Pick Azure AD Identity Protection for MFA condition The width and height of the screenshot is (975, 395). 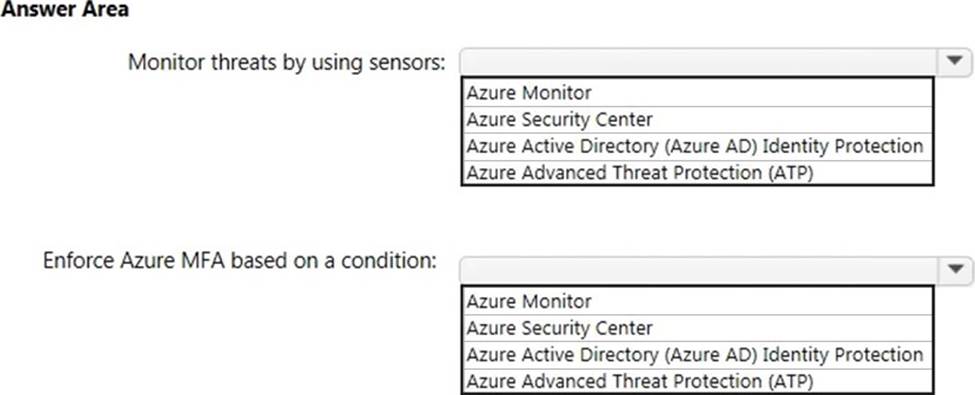[697, 355]
